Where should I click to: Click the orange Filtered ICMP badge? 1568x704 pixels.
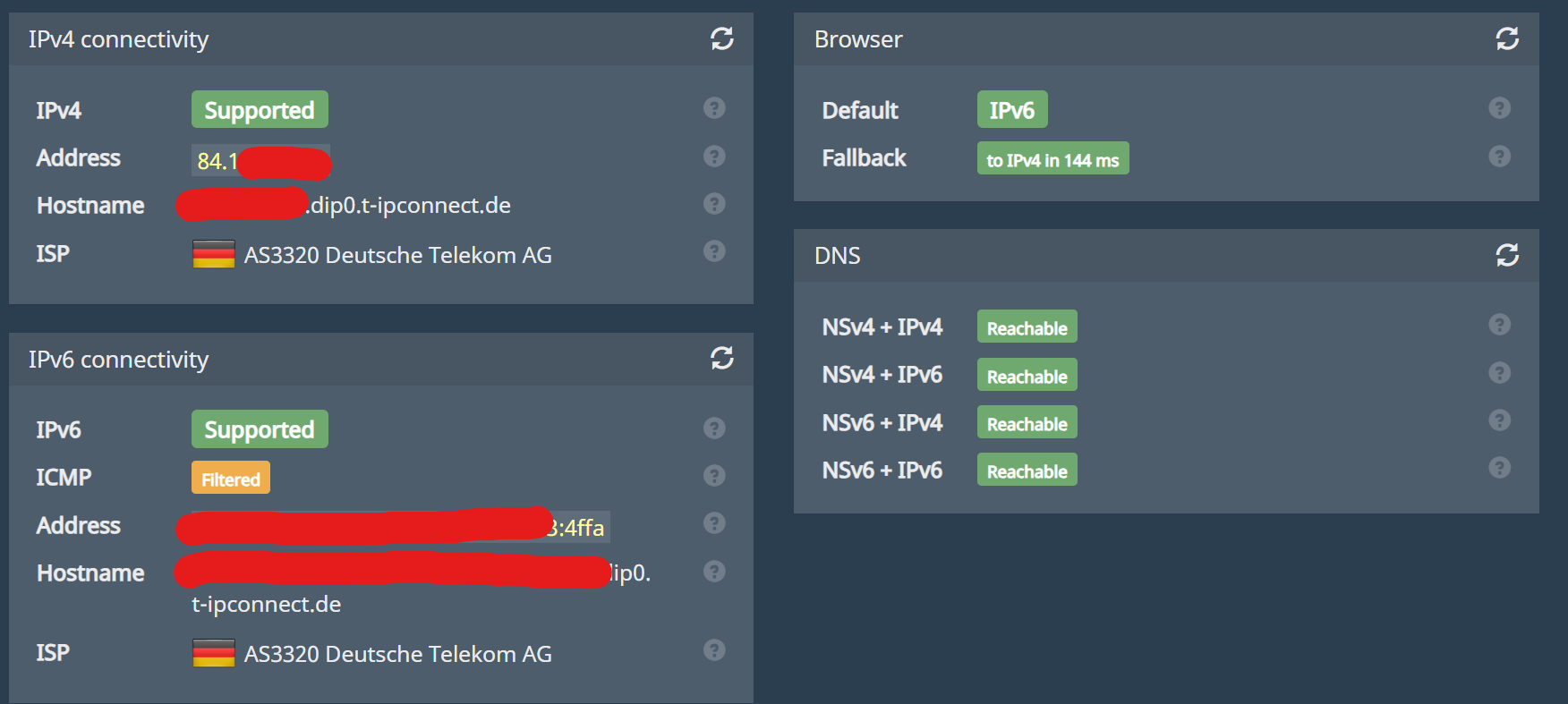pyautogui.click(x=231, y=479)
